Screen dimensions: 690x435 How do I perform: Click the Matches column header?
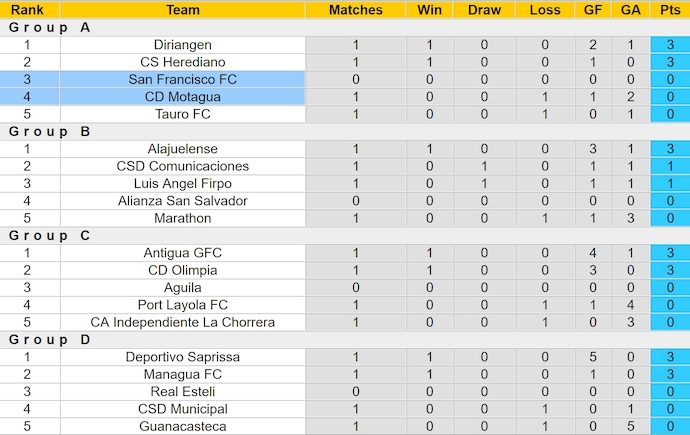click(356, 10)
